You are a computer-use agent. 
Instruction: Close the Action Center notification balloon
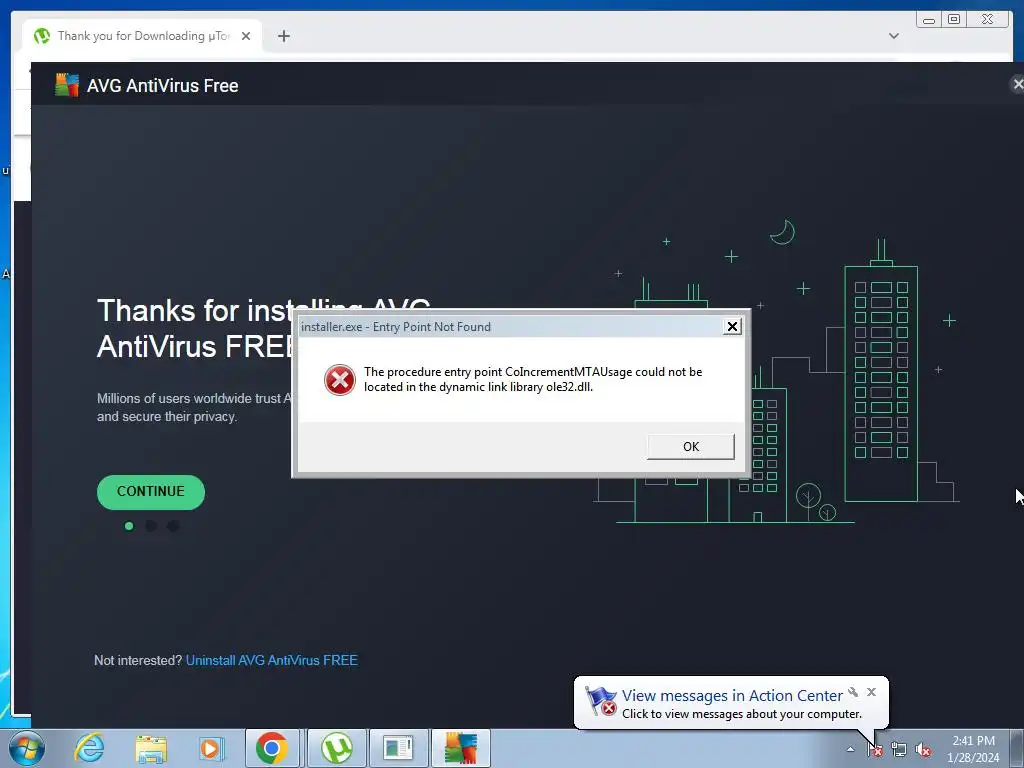click(871, 692)
